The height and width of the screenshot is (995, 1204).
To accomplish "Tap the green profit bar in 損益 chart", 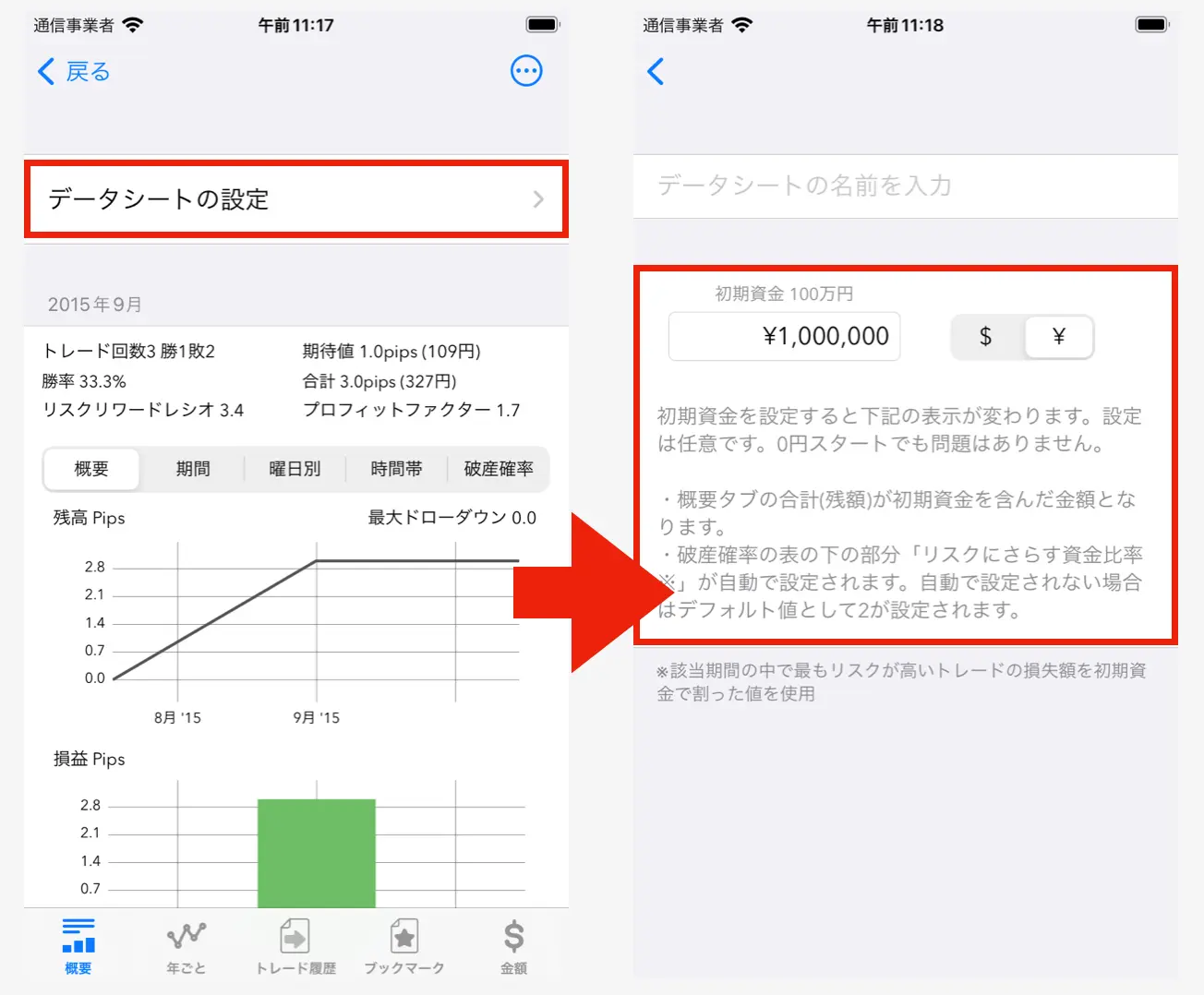I will point(317,853).
